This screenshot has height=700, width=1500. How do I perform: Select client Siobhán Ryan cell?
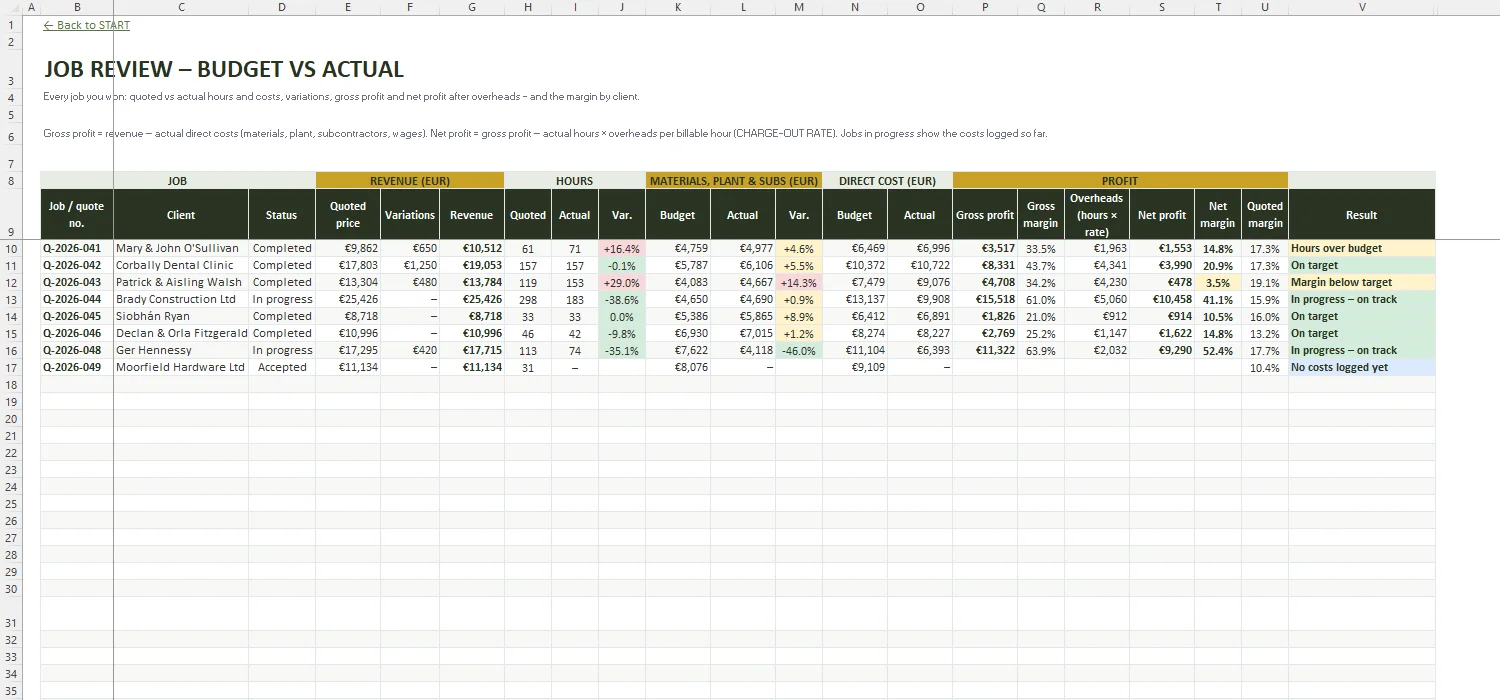(x=181, y=316)
